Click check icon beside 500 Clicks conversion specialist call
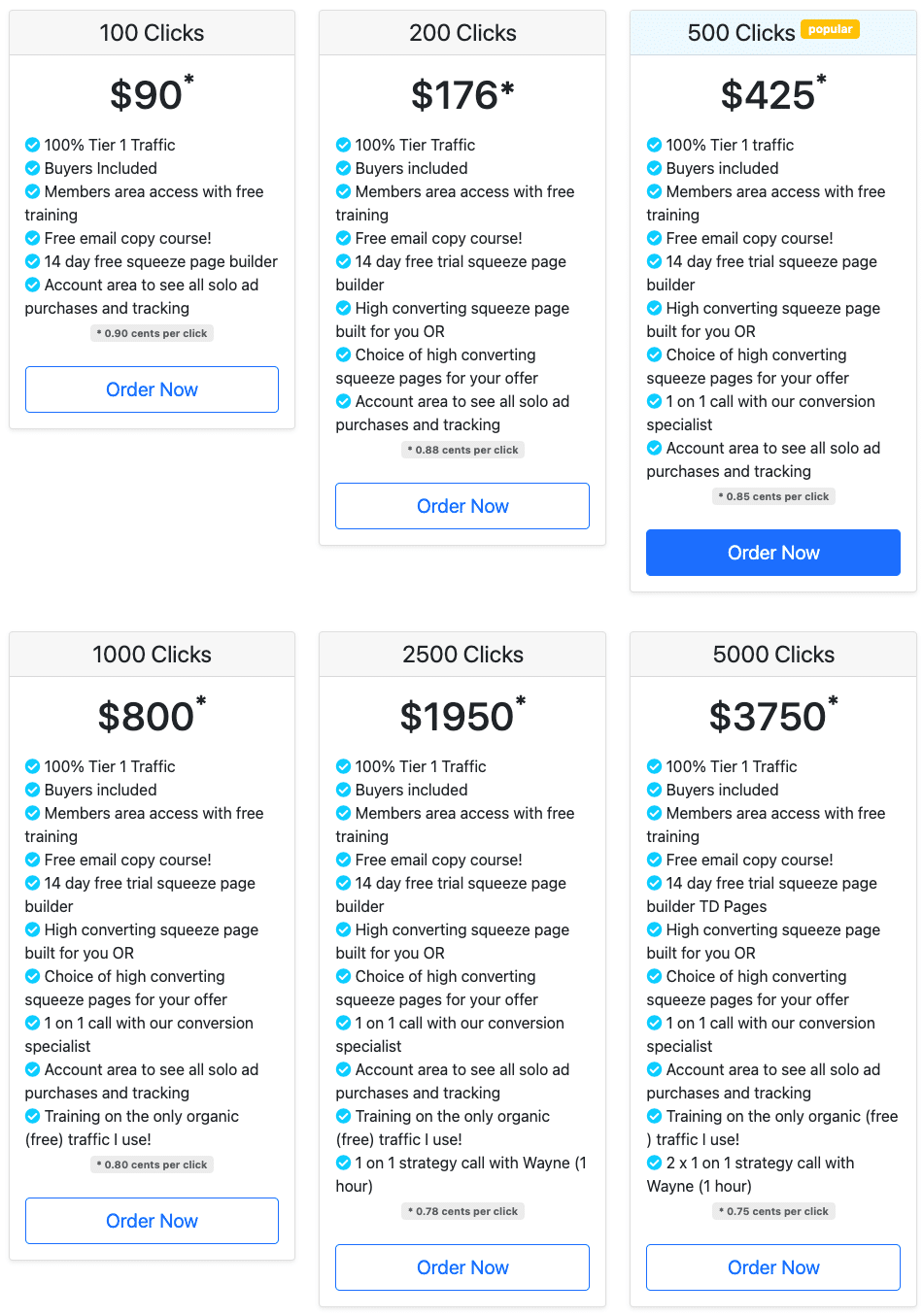 click(654, 401)
